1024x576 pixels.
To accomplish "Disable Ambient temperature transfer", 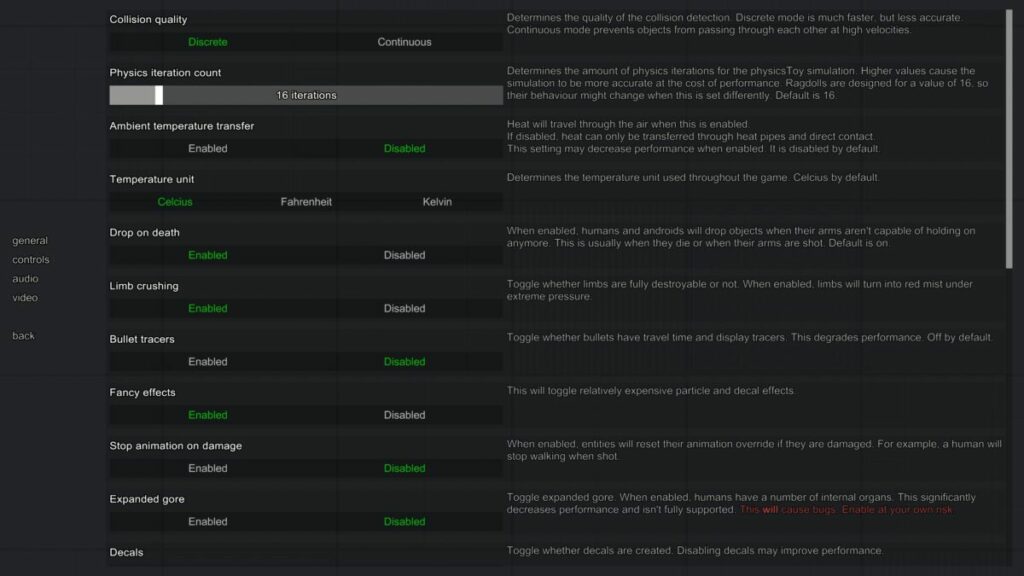I will 404,148.
